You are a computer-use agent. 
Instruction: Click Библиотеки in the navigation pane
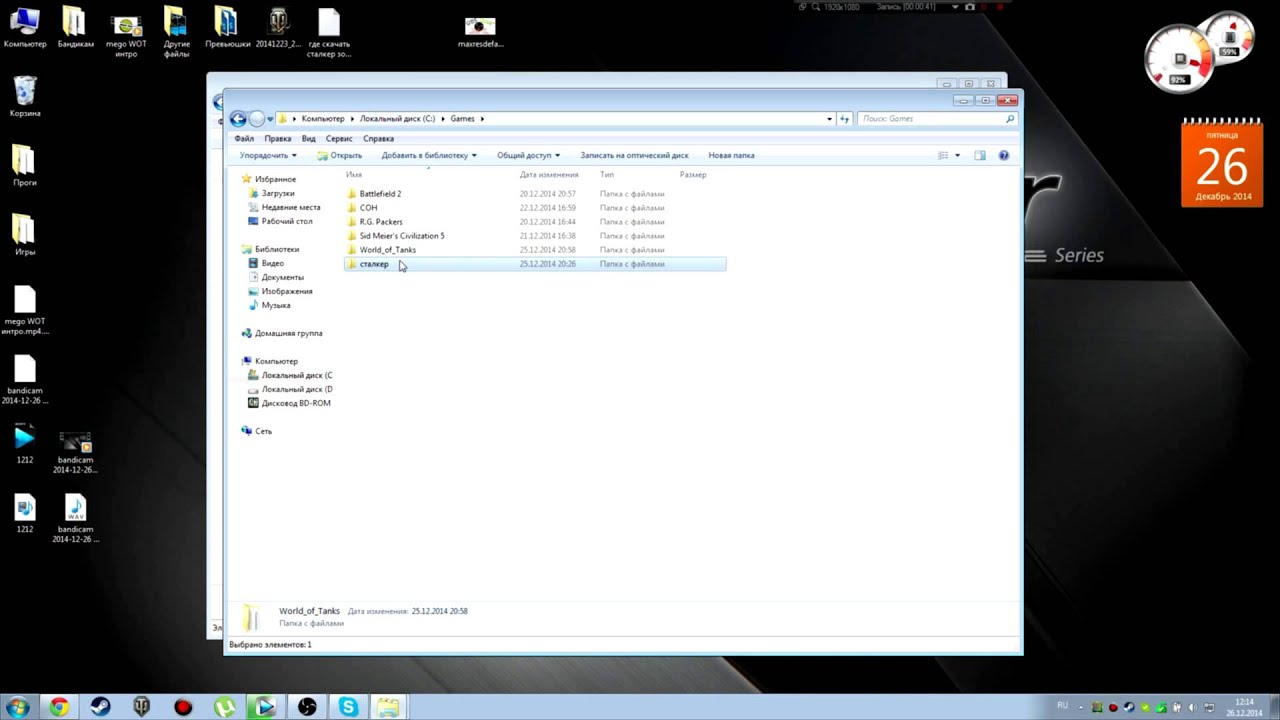276,249
